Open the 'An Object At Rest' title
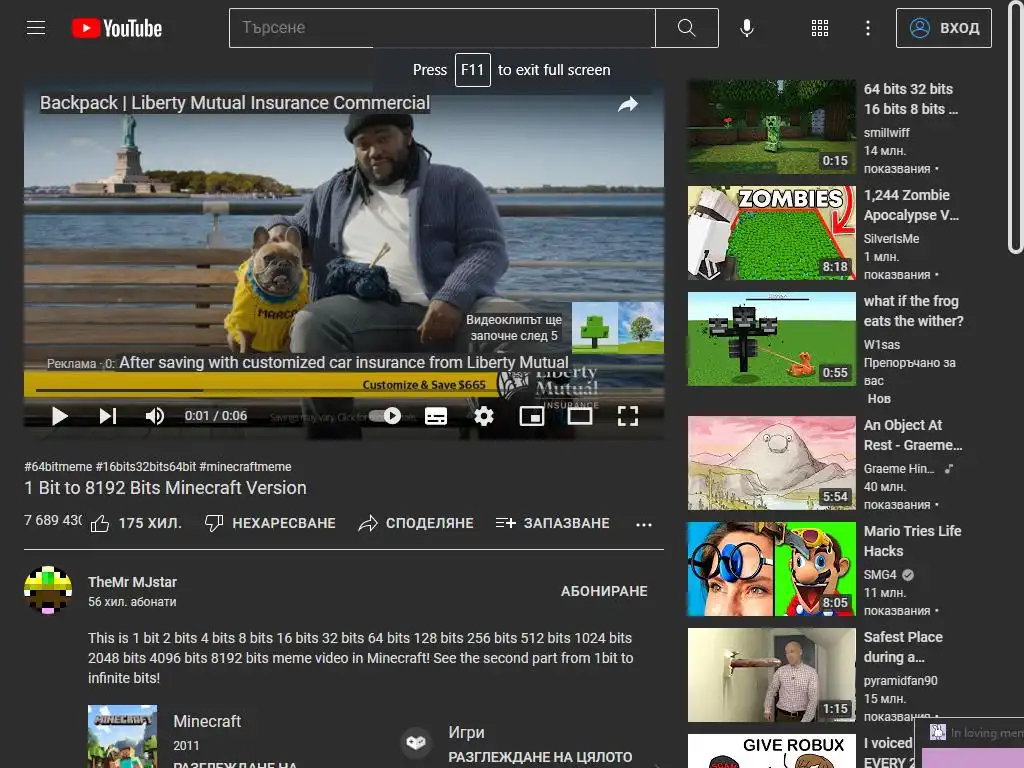 (912, 435)
